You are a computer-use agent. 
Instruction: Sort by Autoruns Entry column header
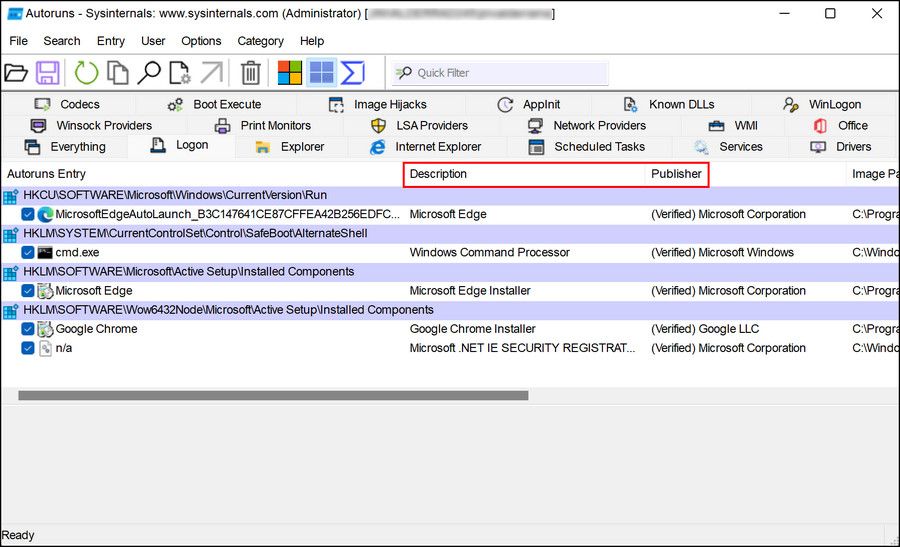[202, 174]
